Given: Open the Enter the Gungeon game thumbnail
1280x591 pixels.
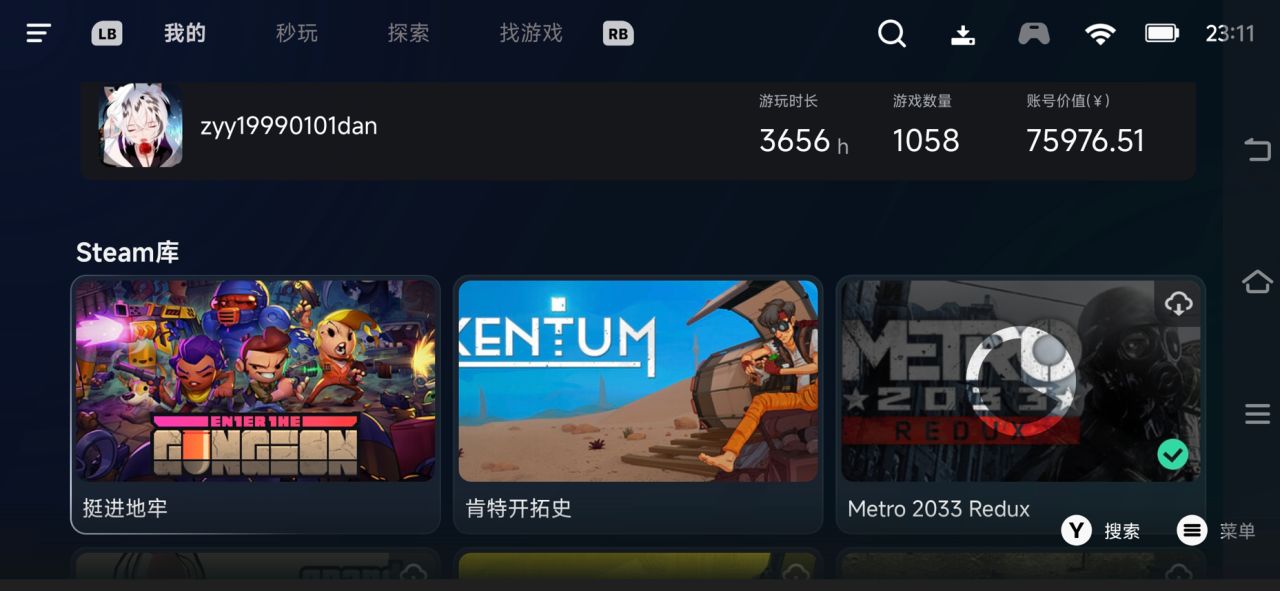Looking at the screenshot, I should point(256,381).
